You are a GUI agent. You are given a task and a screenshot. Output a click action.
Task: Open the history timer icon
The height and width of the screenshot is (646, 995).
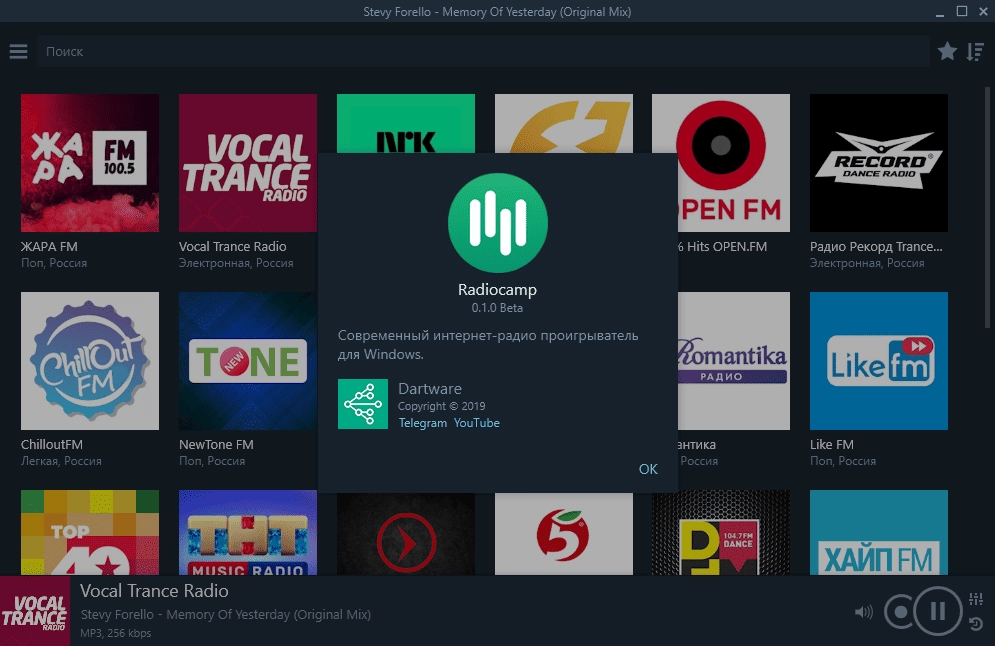click(x=976, y=624)
